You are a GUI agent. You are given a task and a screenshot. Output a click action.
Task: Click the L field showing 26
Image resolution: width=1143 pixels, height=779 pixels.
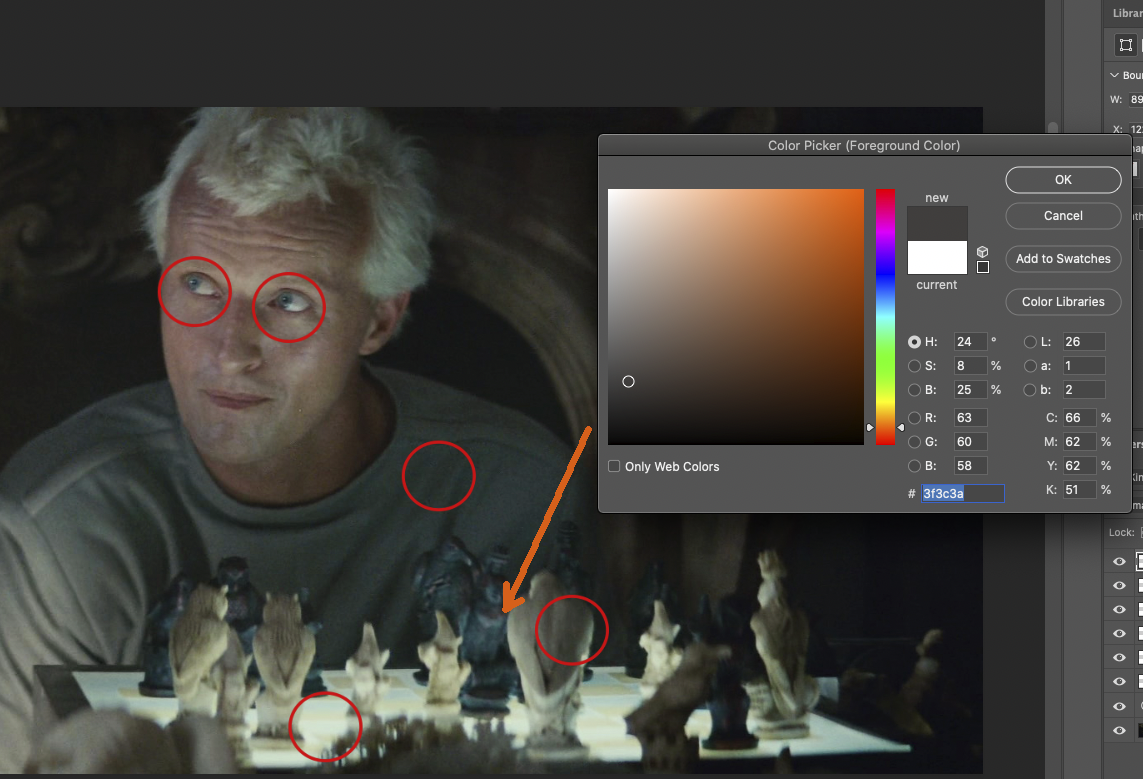1084,342
